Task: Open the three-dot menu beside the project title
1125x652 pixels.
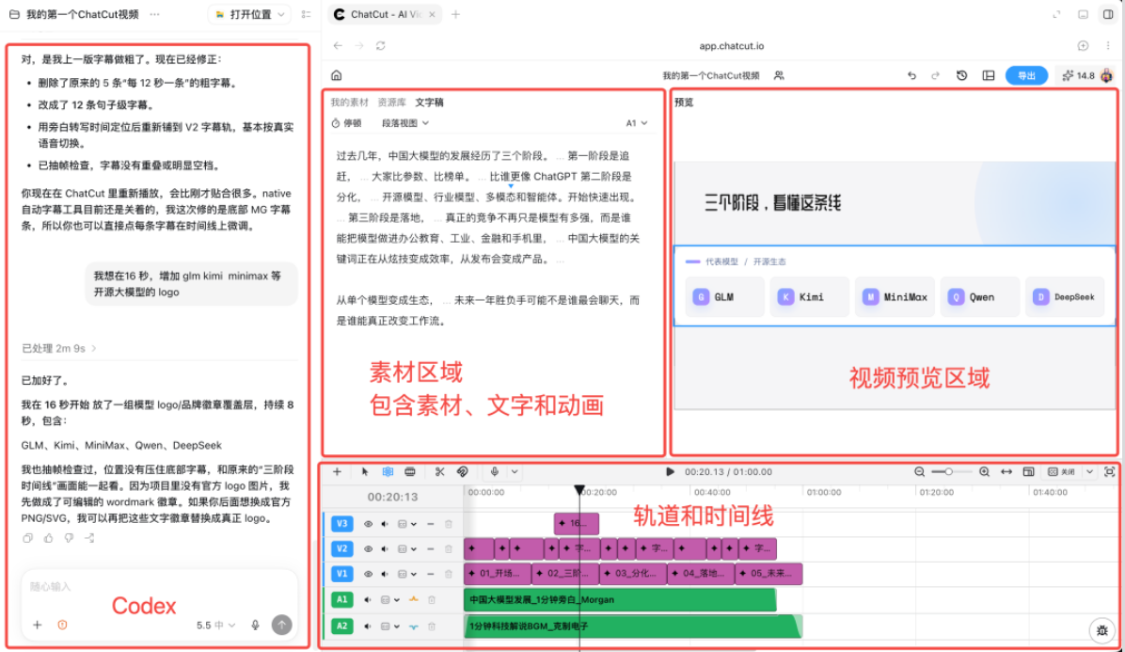Action: point(154,14)
